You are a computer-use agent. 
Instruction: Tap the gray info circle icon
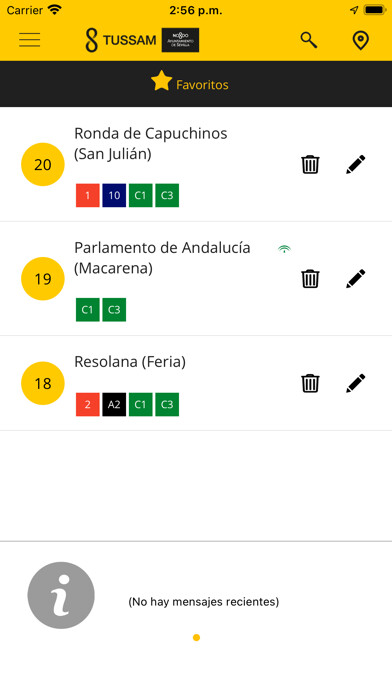(61, 595)
